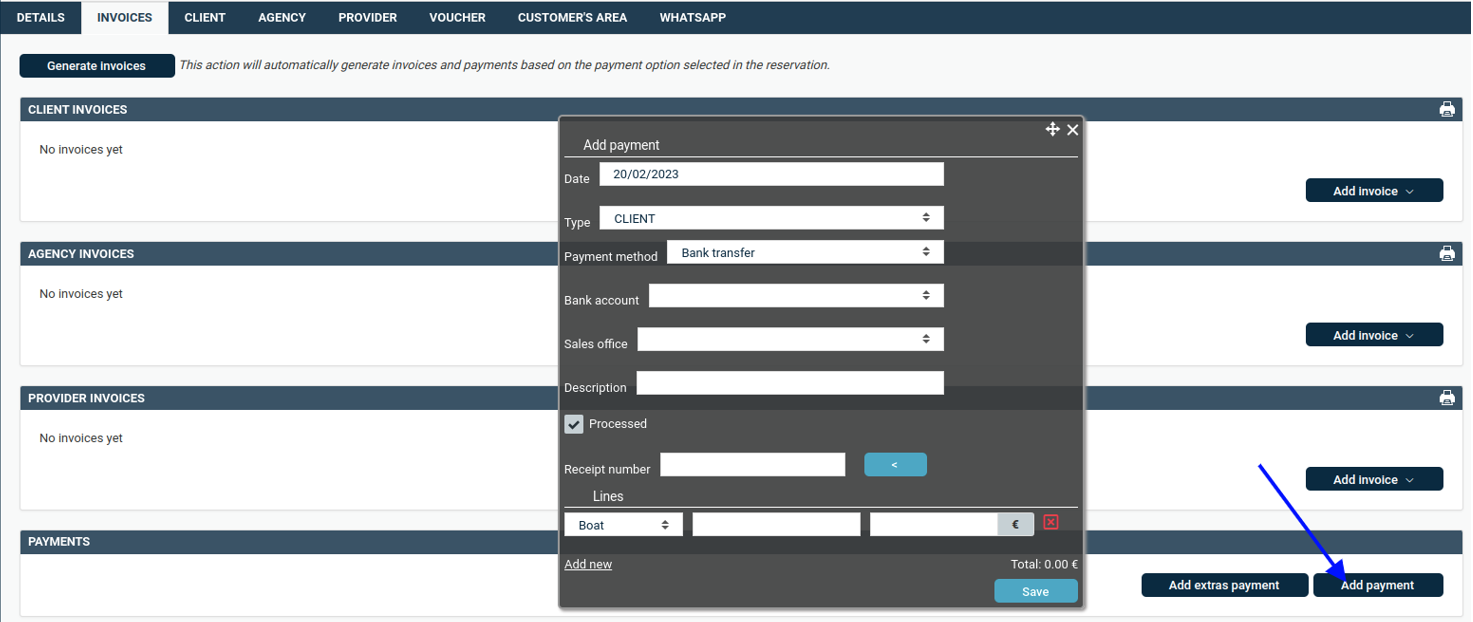Close the Add payment dialog

1072,130
